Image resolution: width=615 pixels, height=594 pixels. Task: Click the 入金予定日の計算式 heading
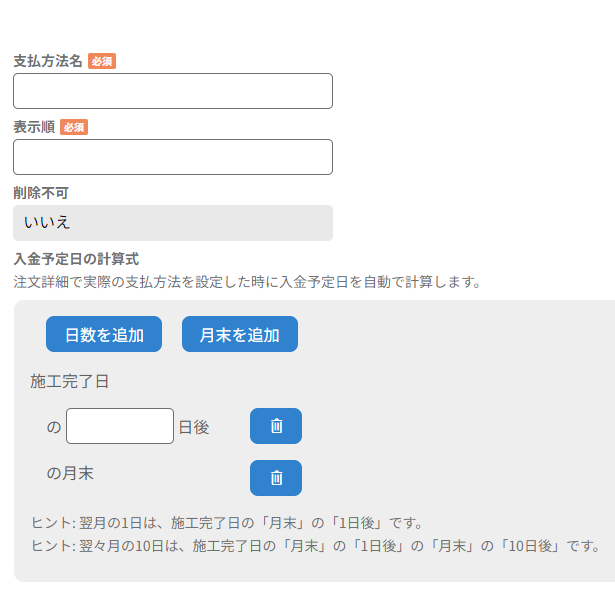point(76,259)
